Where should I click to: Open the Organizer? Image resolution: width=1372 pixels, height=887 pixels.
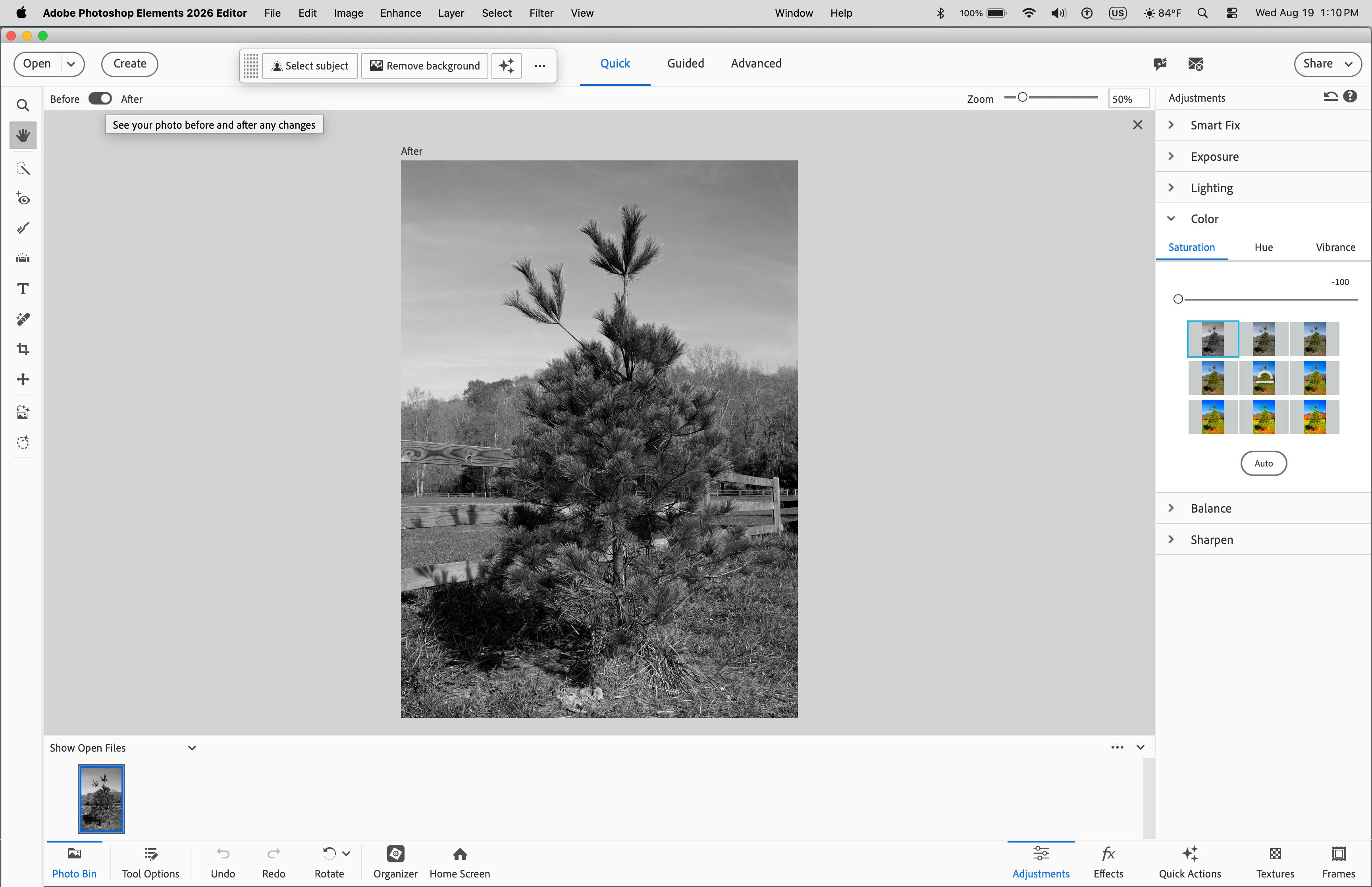[x=395, y=862]
